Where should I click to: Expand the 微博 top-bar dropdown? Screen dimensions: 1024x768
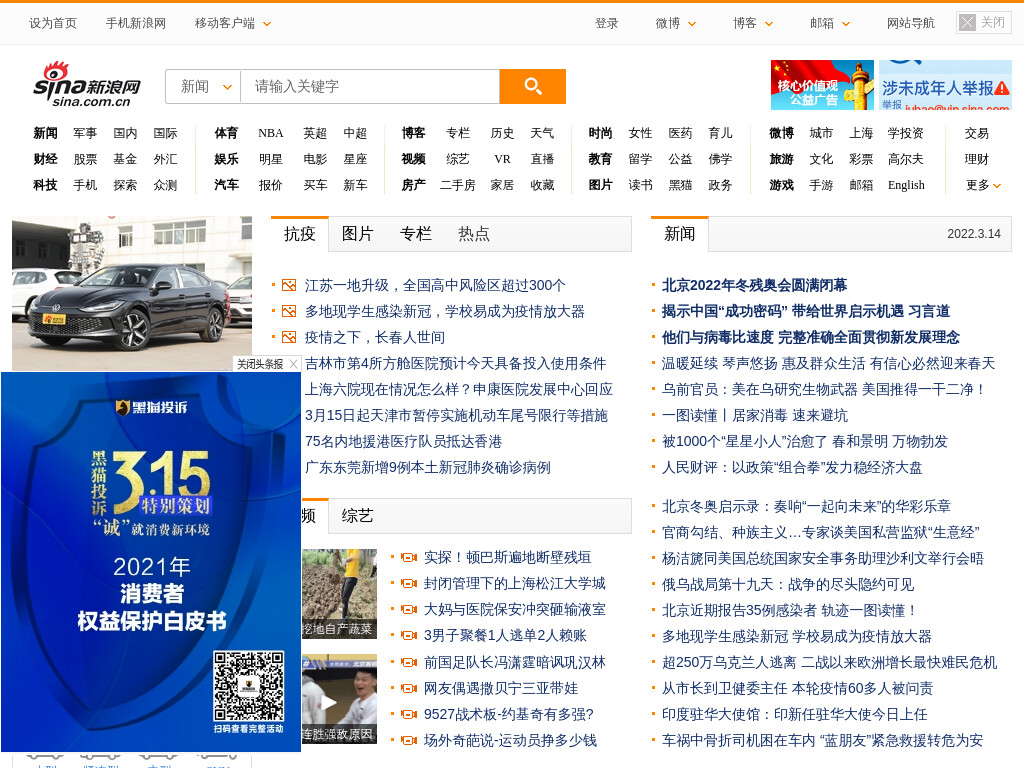point(692,24)
